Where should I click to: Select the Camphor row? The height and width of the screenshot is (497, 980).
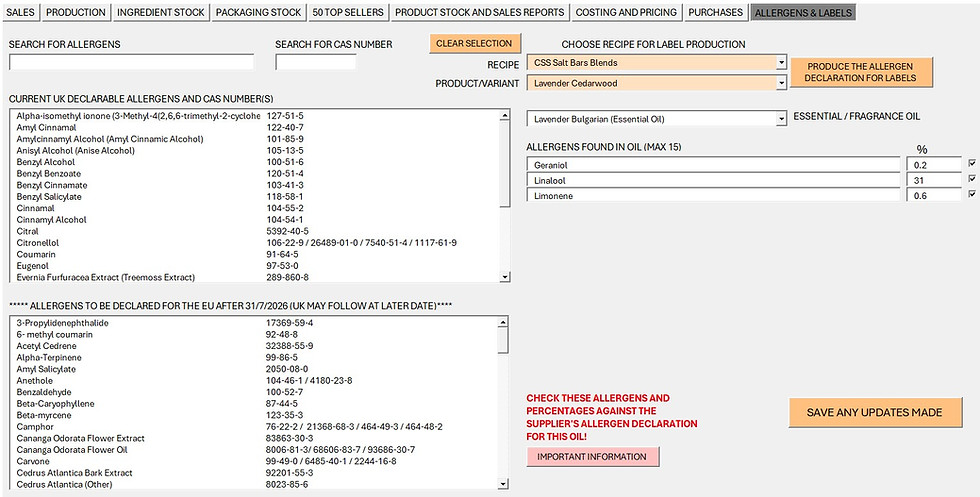pyautogui.click(x=254, y=427)
